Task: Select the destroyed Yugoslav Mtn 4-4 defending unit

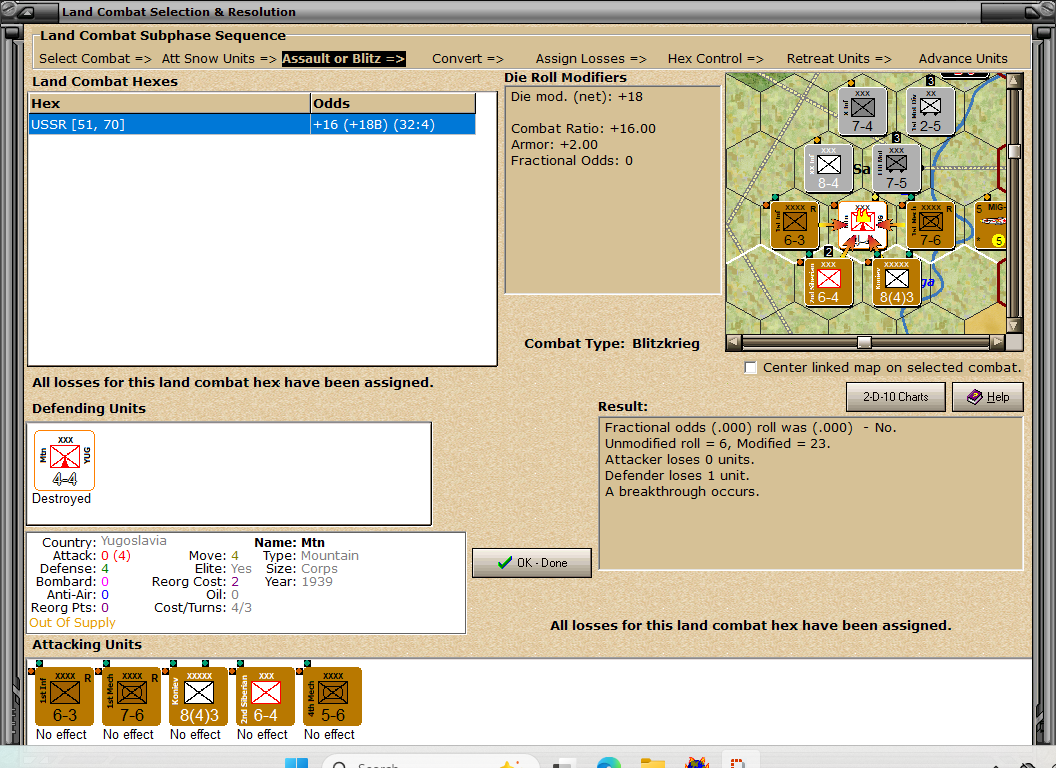Action: pos(65,461)
